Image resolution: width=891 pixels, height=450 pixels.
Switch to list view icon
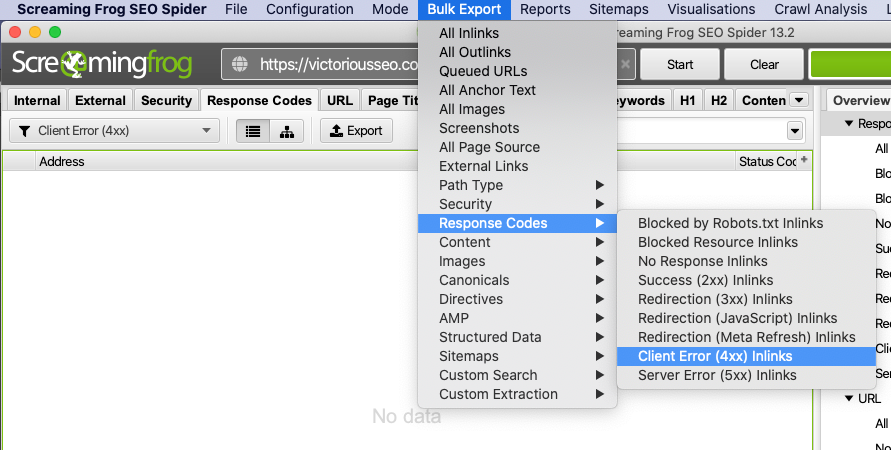tap(253, 131)
